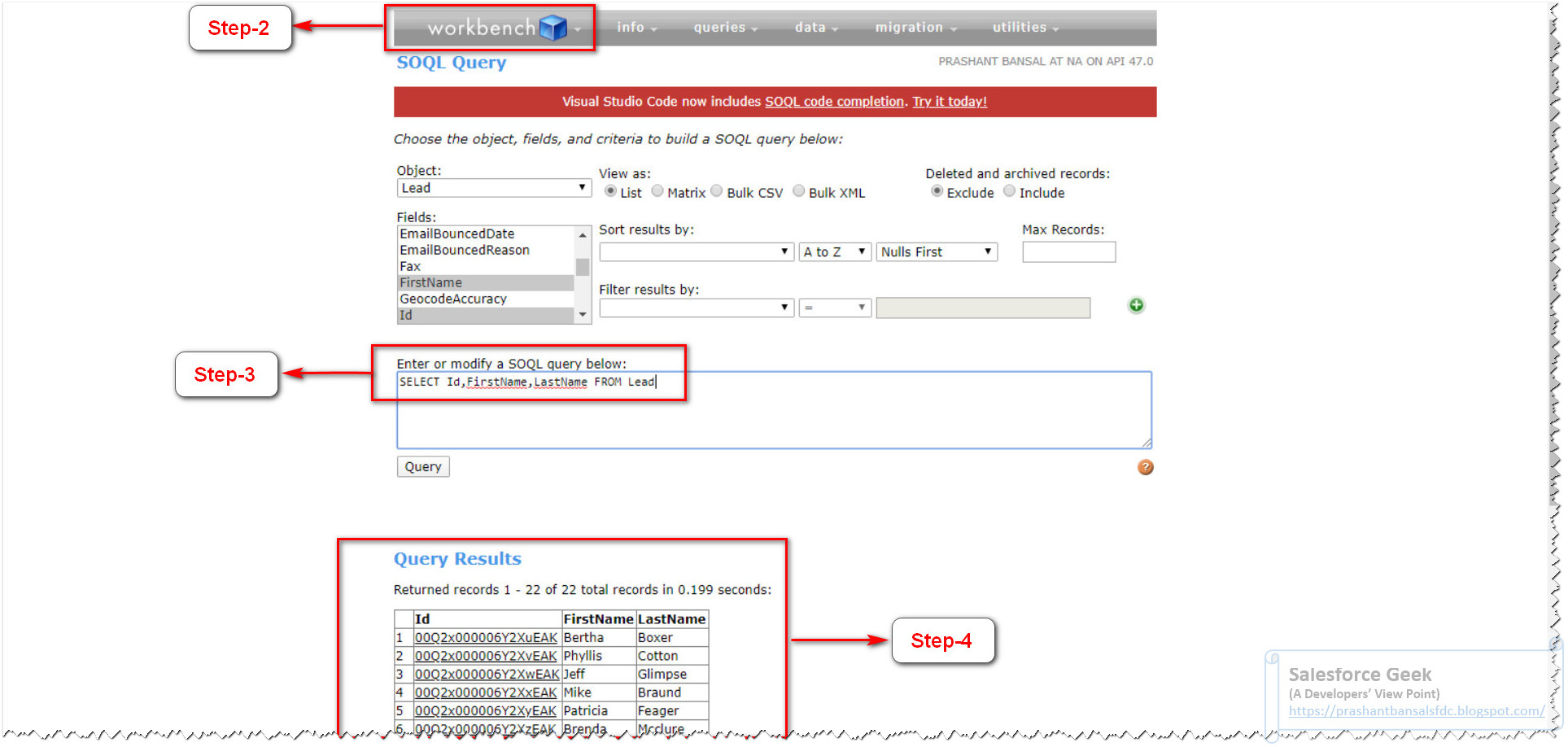1568x747 pixels.
Task: Click the LastName column header
Action: (x=671, y=619)
